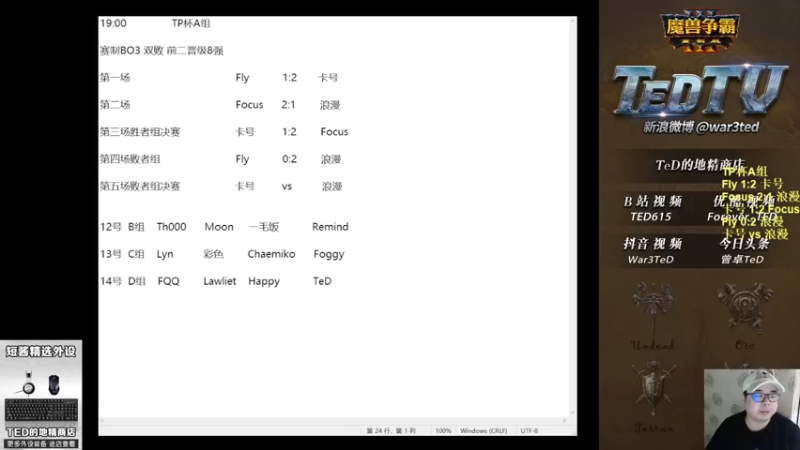Screen dimensions: 800x450
Task: Click 'FQQ' player name
Action: pyautogui.click(x=168, y=281)
